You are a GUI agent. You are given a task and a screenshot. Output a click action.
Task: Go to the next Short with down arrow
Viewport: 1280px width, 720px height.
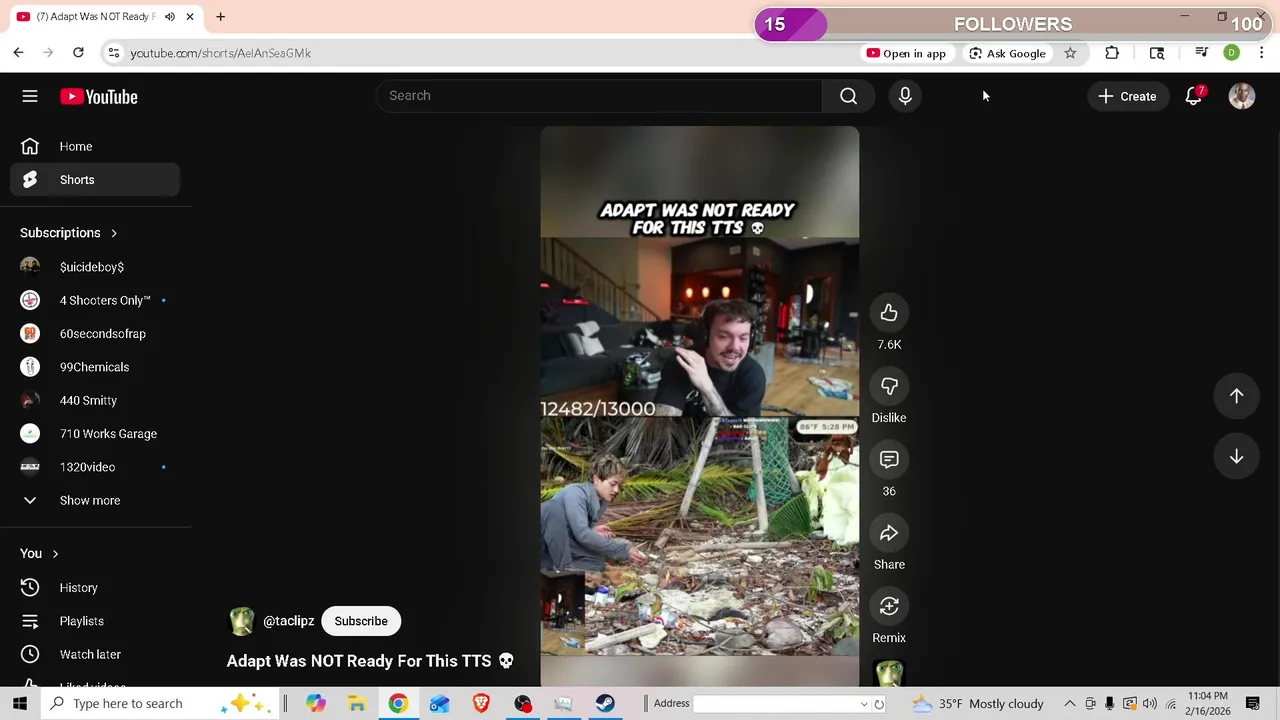coord(1236,456)
